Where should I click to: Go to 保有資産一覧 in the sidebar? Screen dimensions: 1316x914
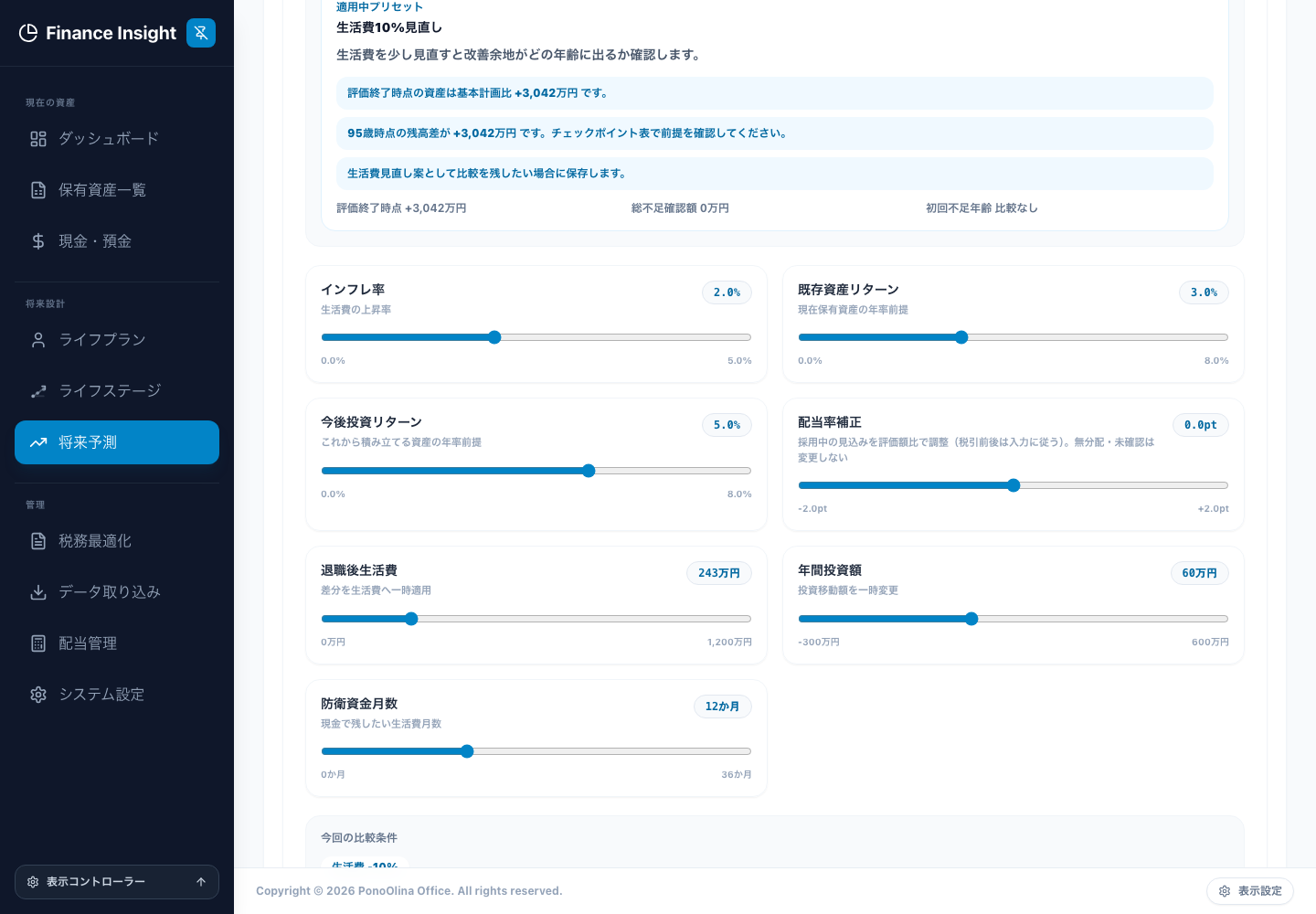coord(117,190)
